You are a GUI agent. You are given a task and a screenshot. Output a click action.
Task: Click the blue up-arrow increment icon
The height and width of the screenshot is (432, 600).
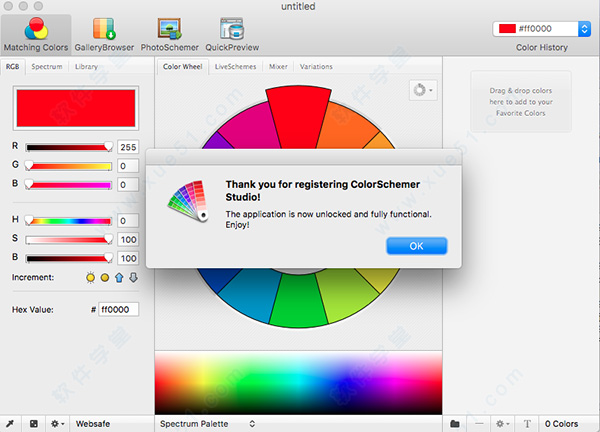click(119, 277)
